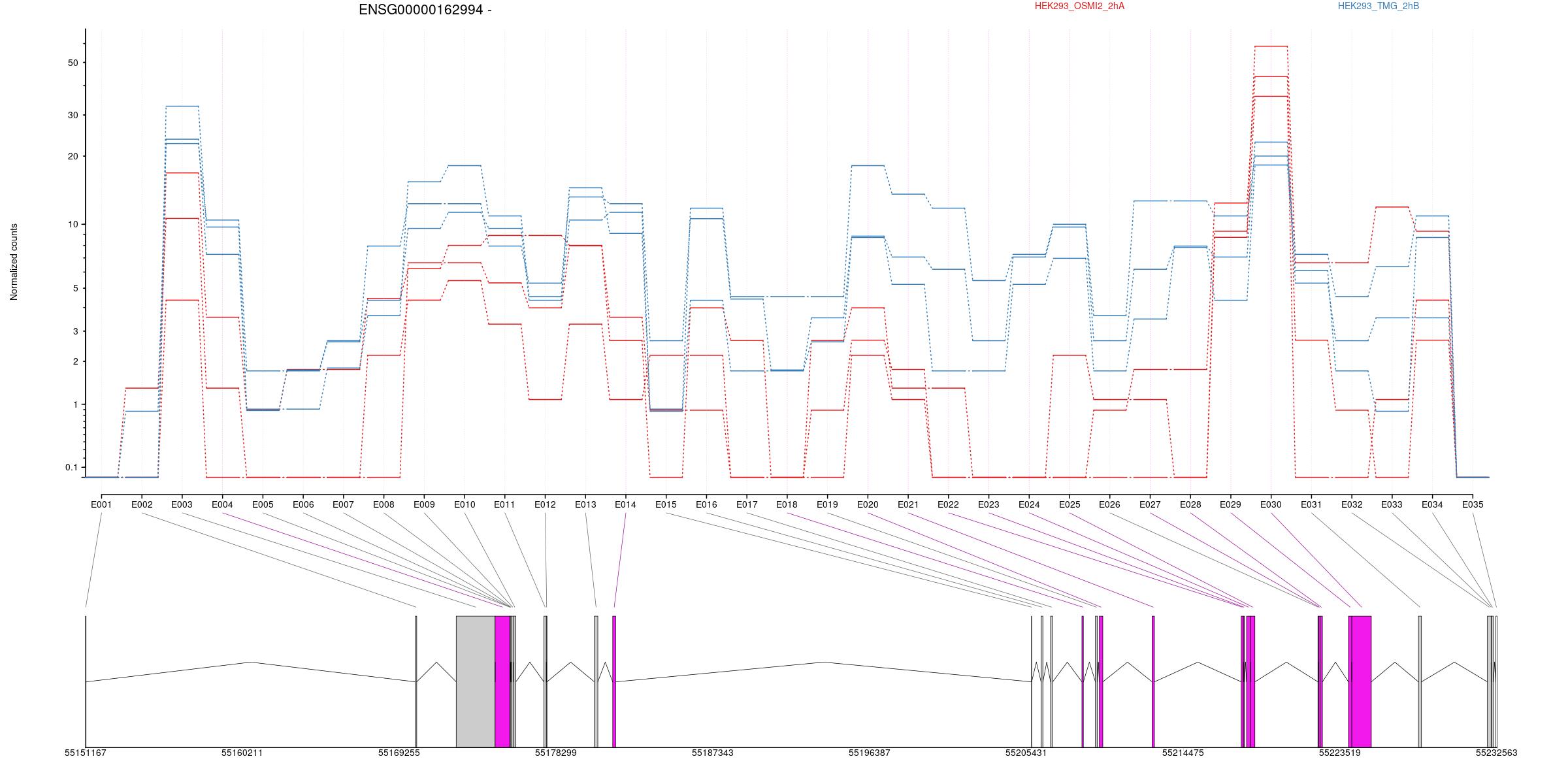Click exon label E004

pos(222,504)
